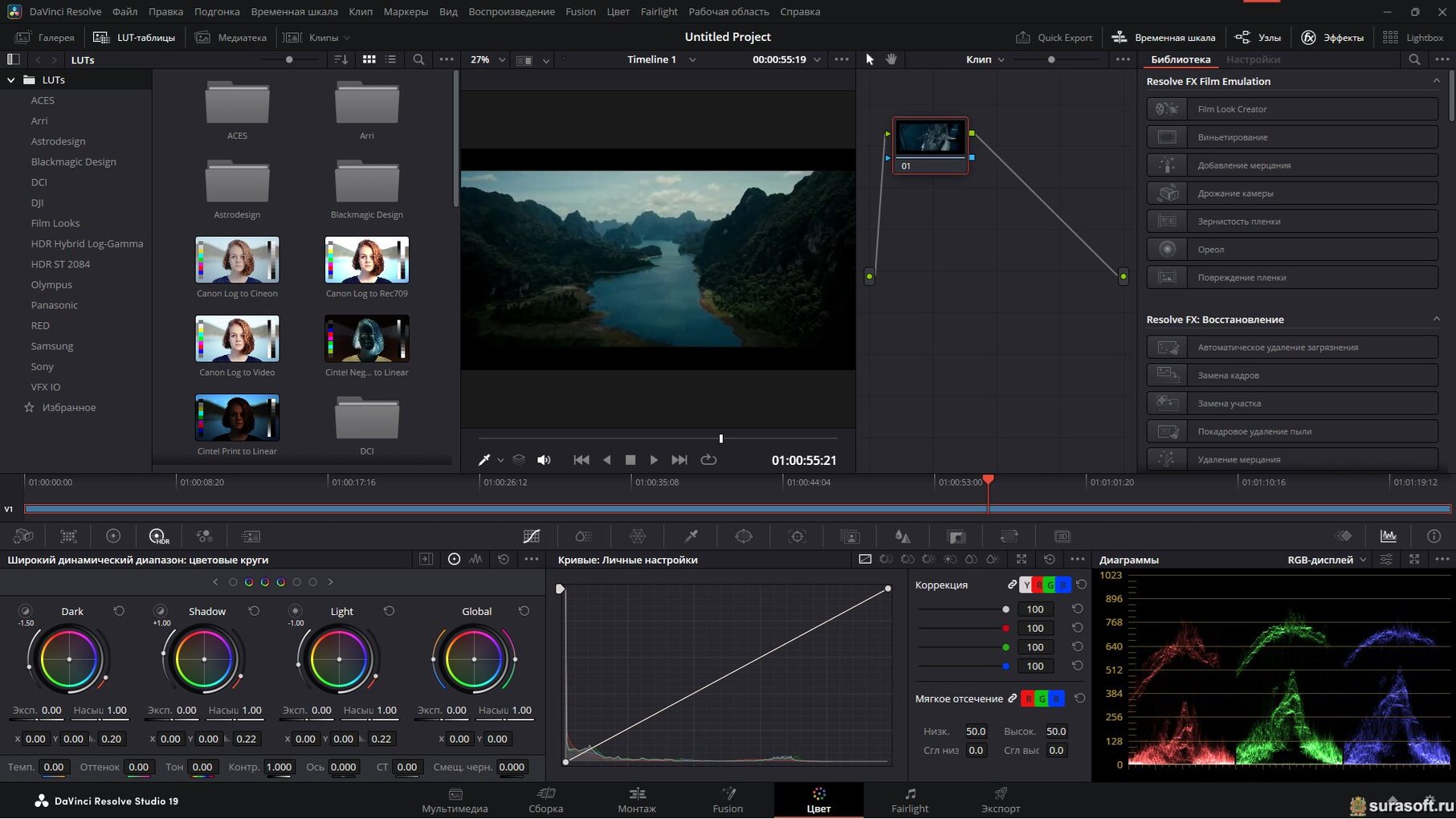Adjust the Global color wheel
This screenshot has height=819, width=1456.
pos(475,659)
